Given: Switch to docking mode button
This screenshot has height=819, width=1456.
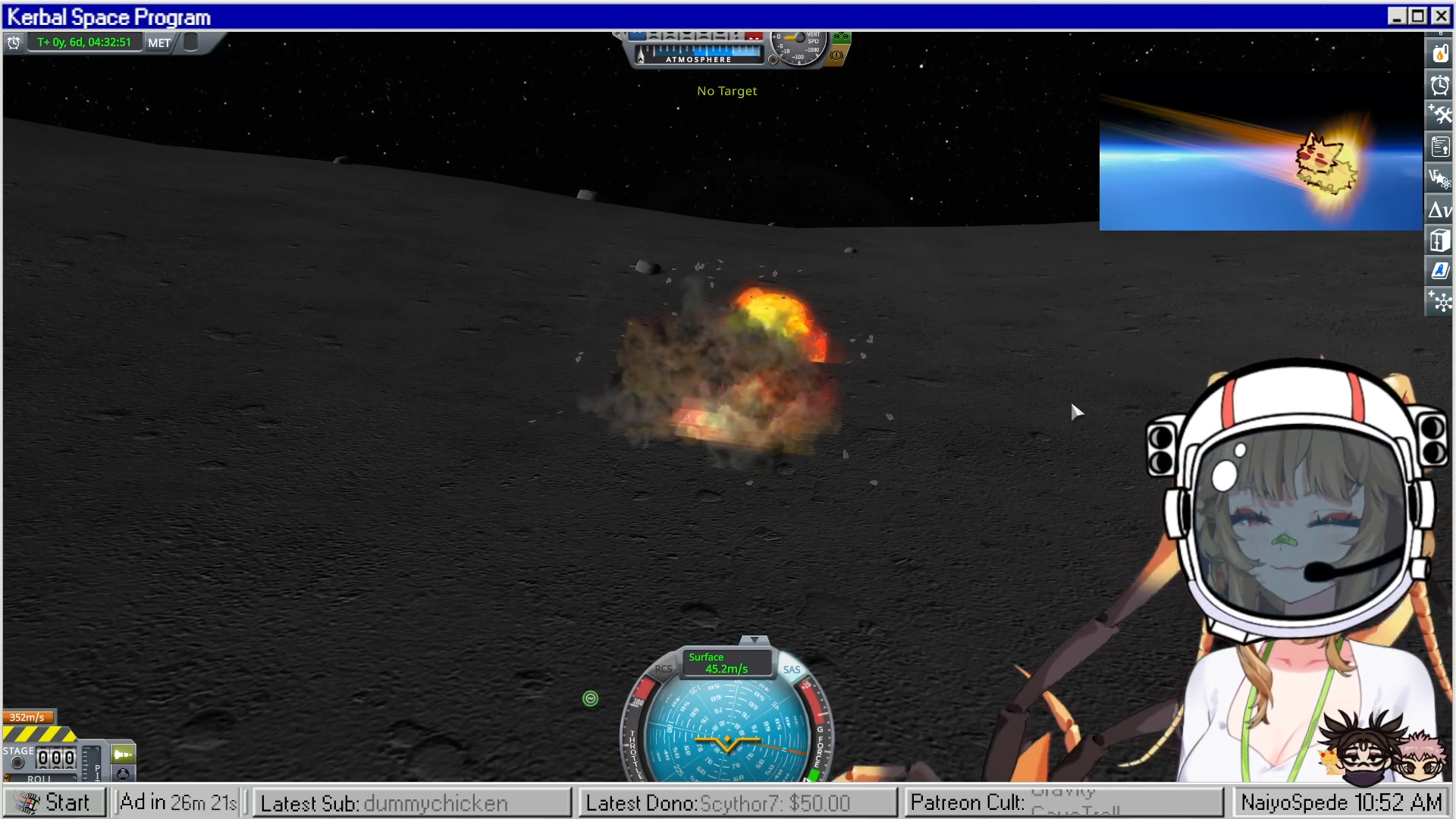Looking at the screenshot, I should coord(123,773).
